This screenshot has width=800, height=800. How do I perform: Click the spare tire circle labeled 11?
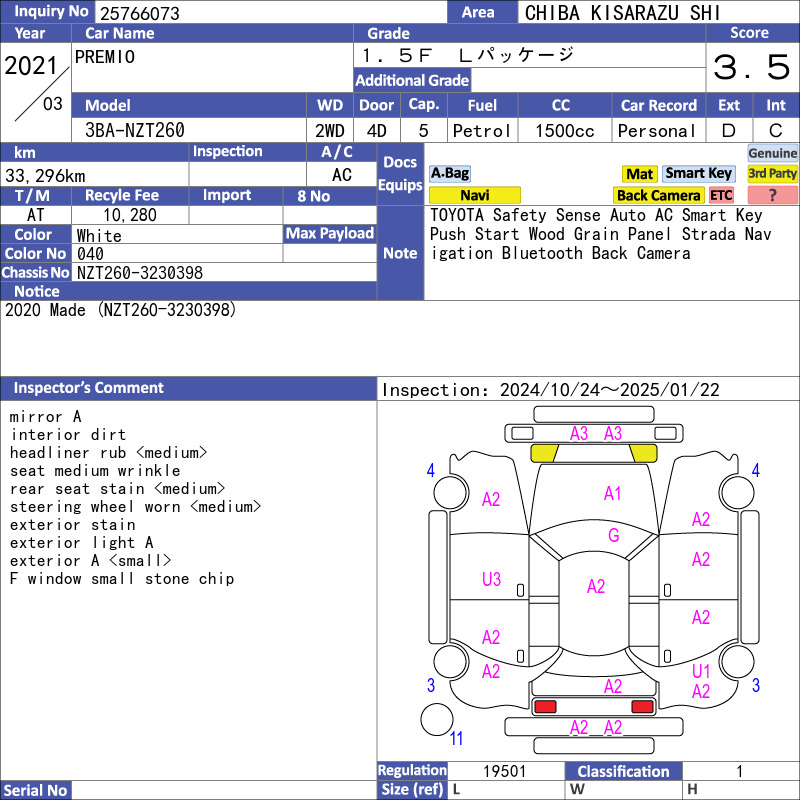pyautogui.click(x=438, y=720)
